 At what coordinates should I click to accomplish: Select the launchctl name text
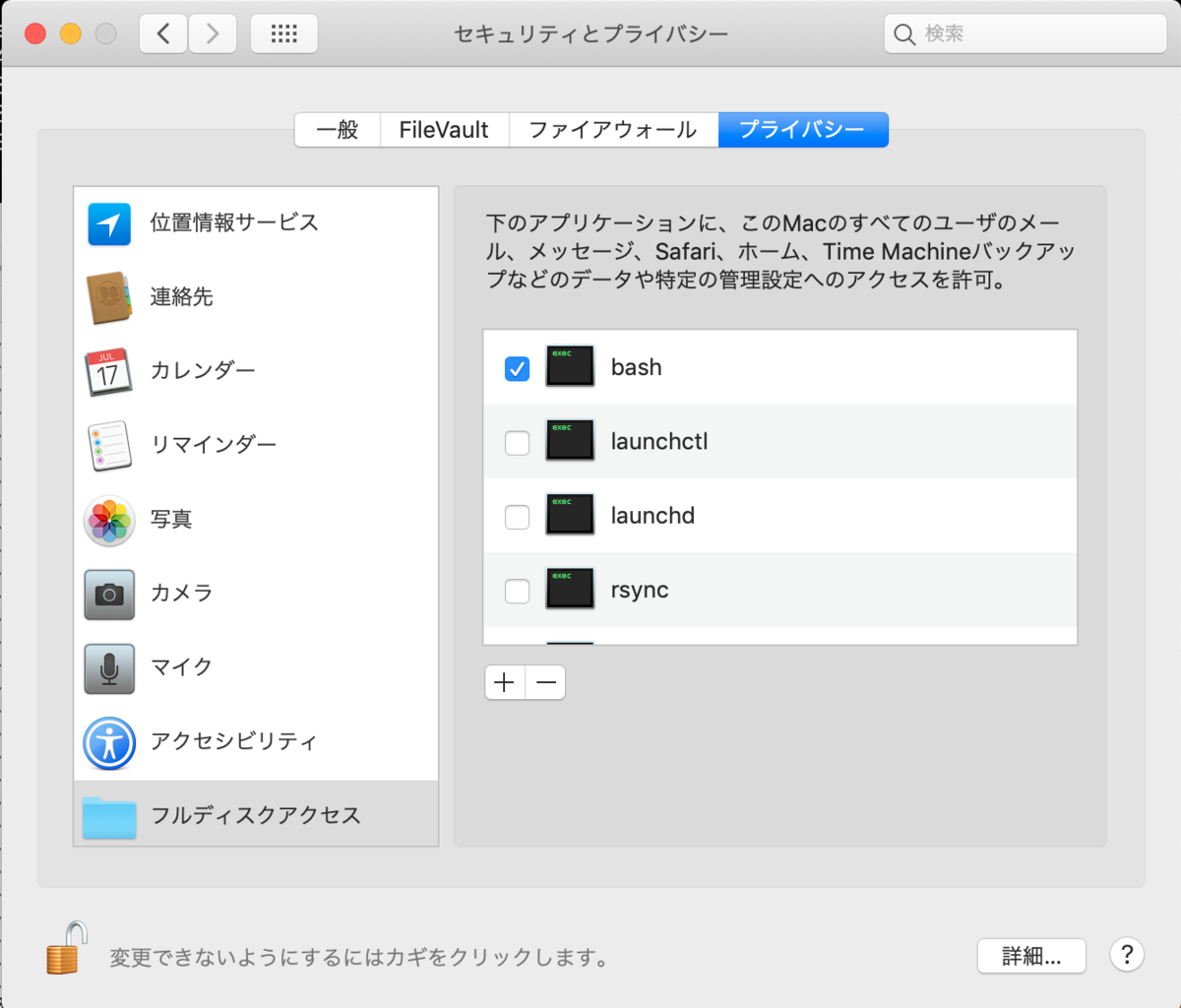click(x=659, y=441)
